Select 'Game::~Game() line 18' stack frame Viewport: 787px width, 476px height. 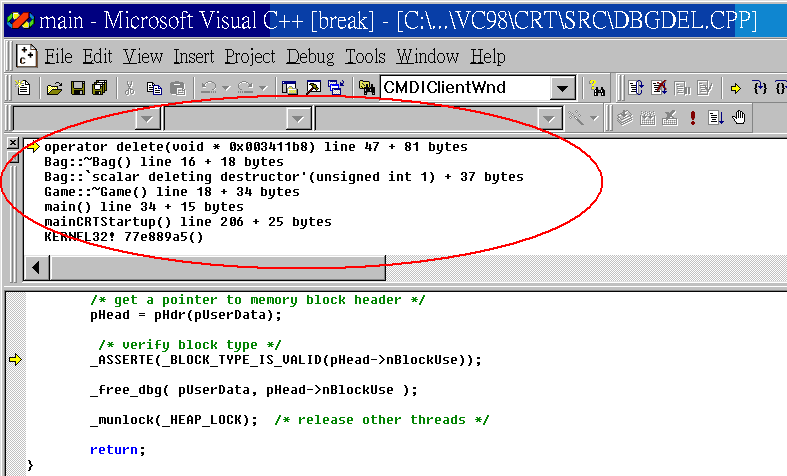[x=172, y=192]
